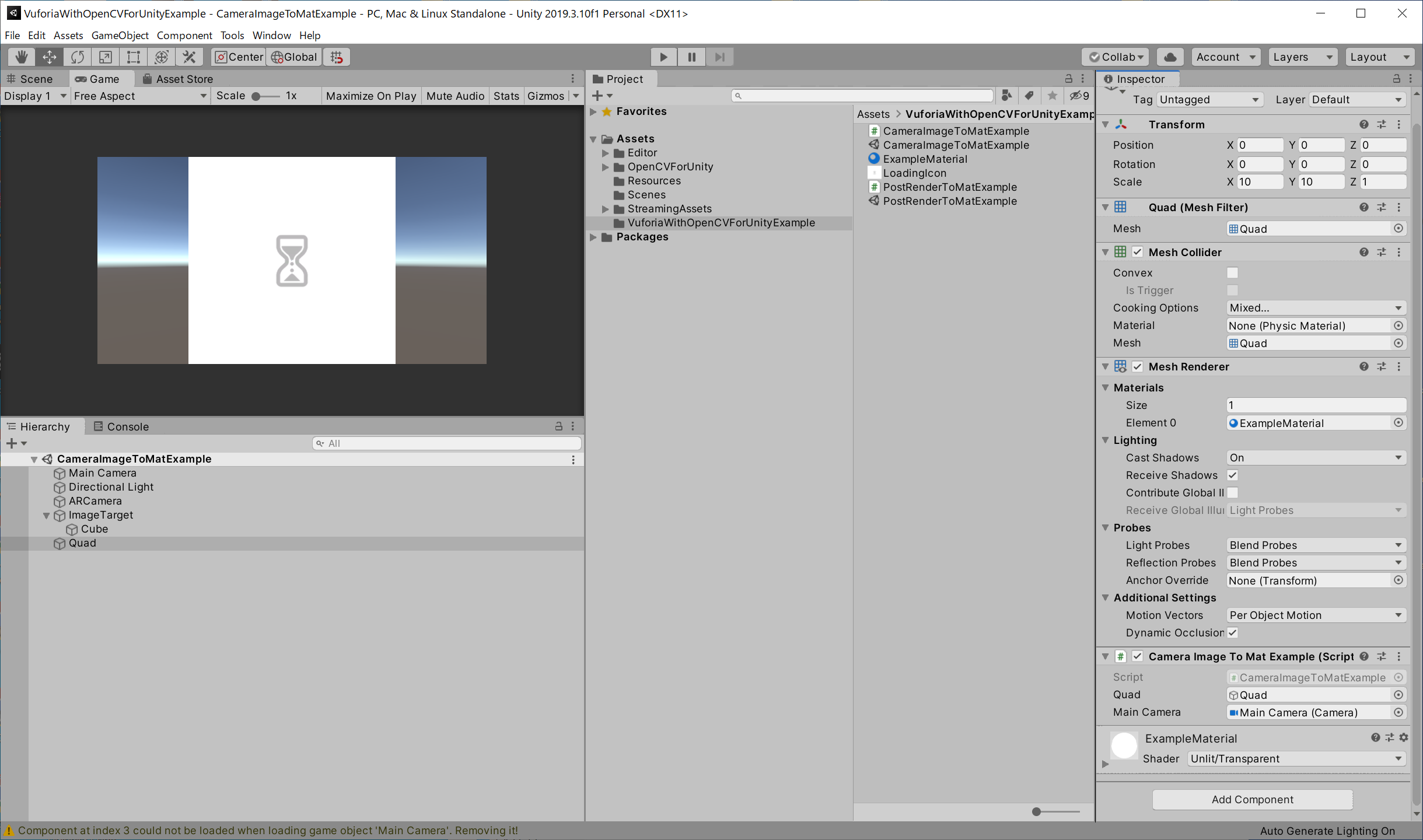The width and height of the screenshot is (1423, 840).
Task: Open the cloud Services icon
Action: [1170, 57]
